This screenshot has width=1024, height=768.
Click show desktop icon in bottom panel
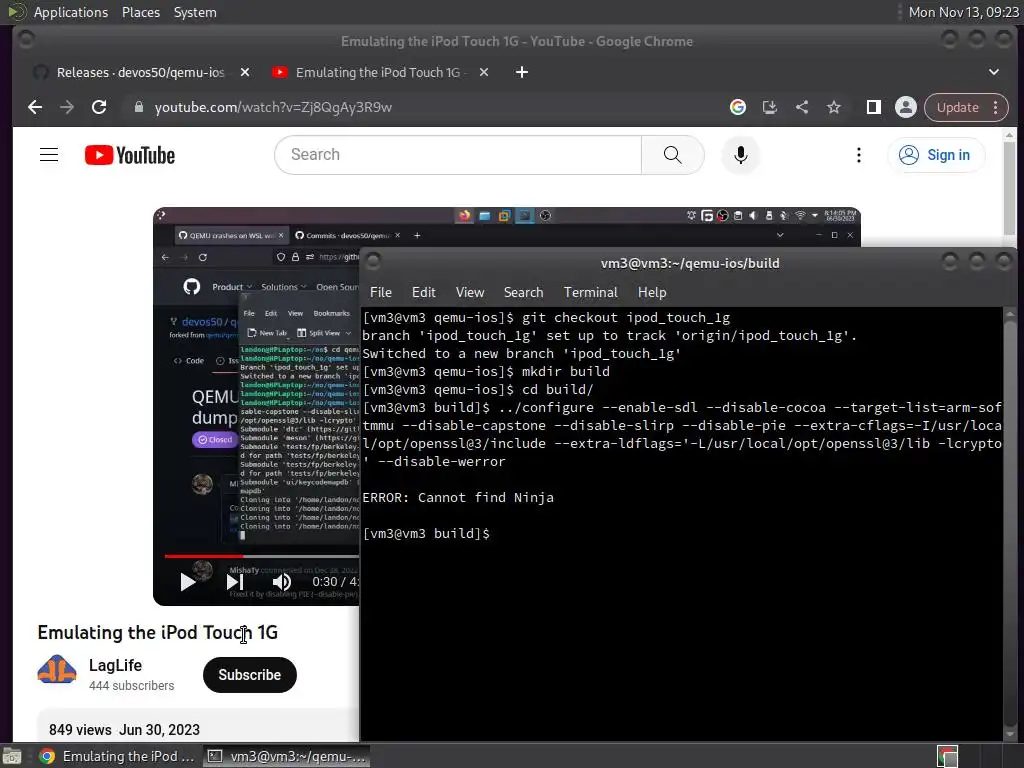[12, 756]
